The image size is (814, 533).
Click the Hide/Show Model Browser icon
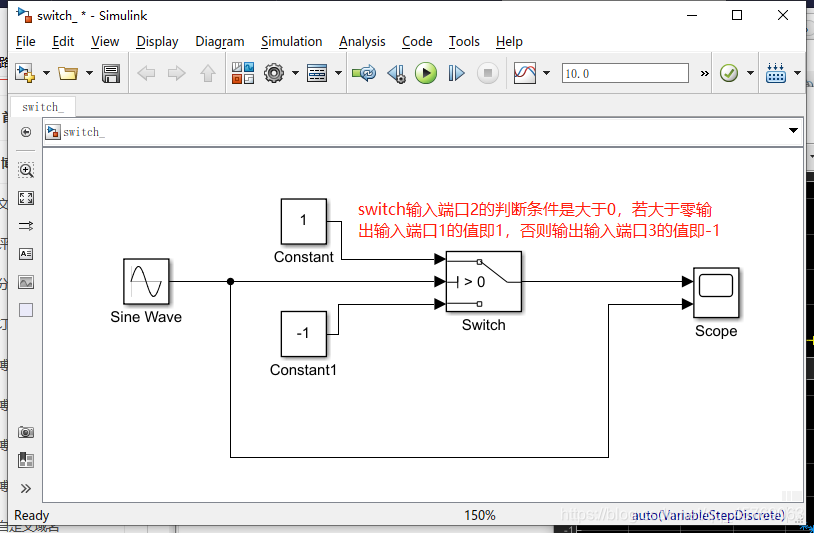26,132
